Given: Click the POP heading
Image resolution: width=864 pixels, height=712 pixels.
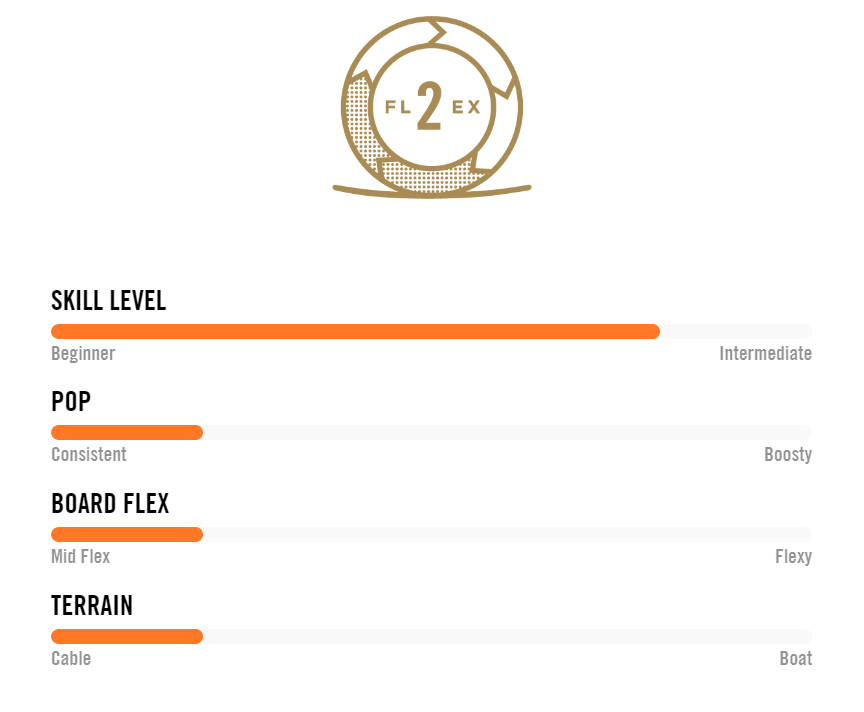Looking at the screenshot, I should tap(71, 402).
